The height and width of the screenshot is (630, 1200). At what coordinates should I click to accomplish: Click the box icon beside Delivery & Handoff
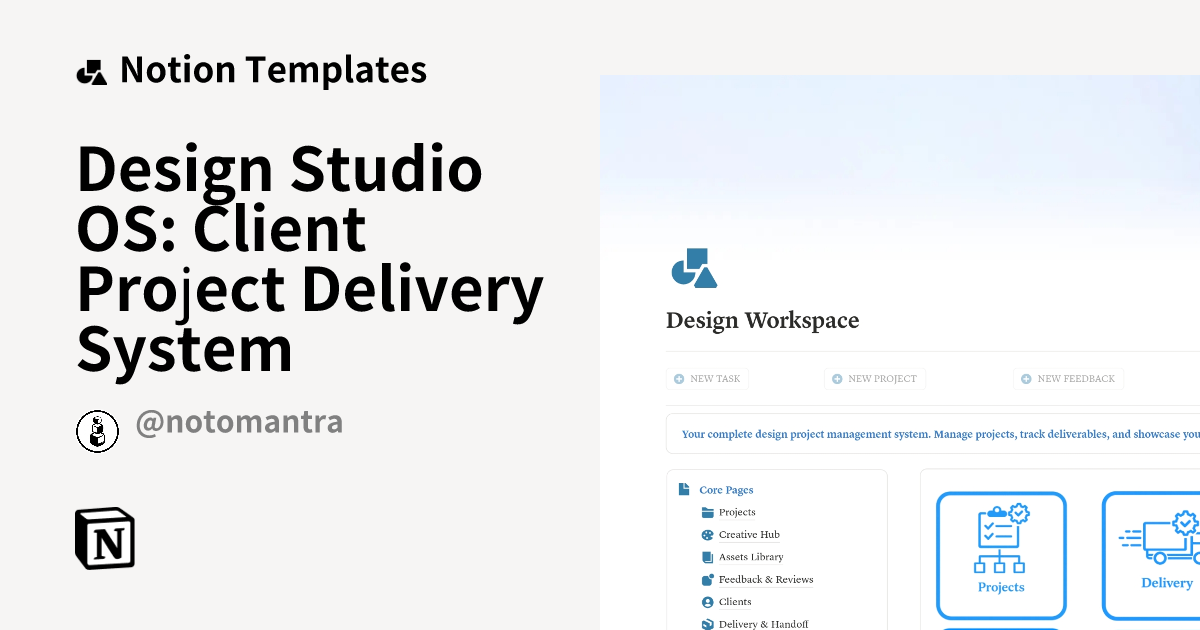708,624
